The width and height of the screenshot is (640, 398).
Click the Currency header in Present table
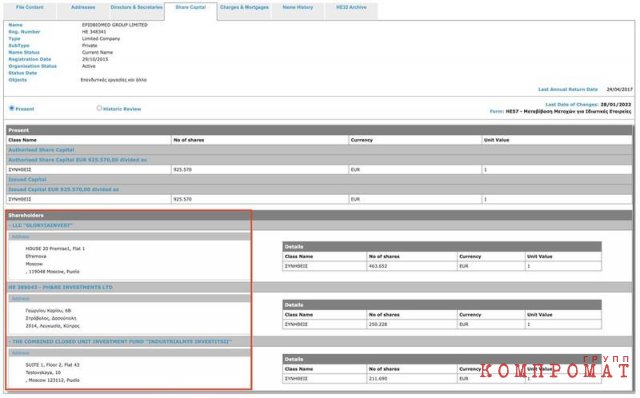pos(362,140)
